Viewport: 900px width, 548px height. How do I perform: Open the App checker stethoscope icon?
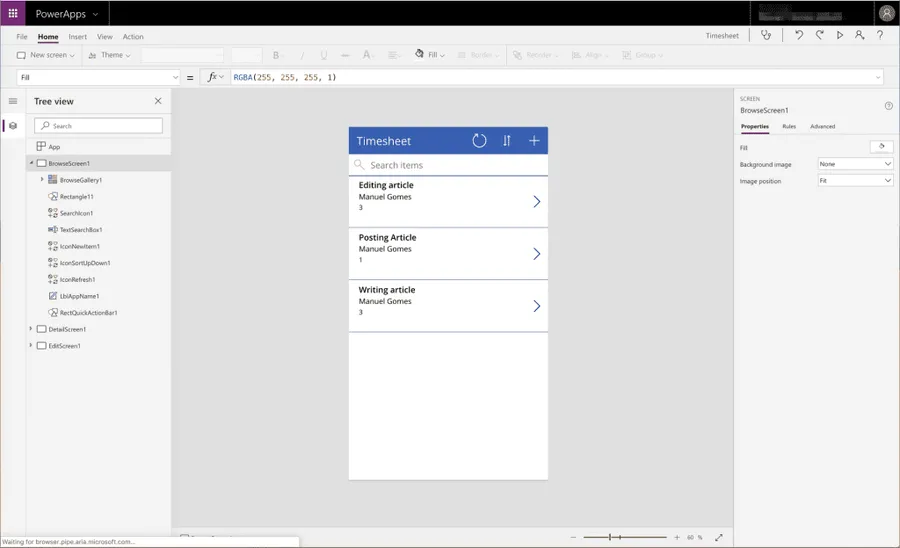[x=766, y=35]
